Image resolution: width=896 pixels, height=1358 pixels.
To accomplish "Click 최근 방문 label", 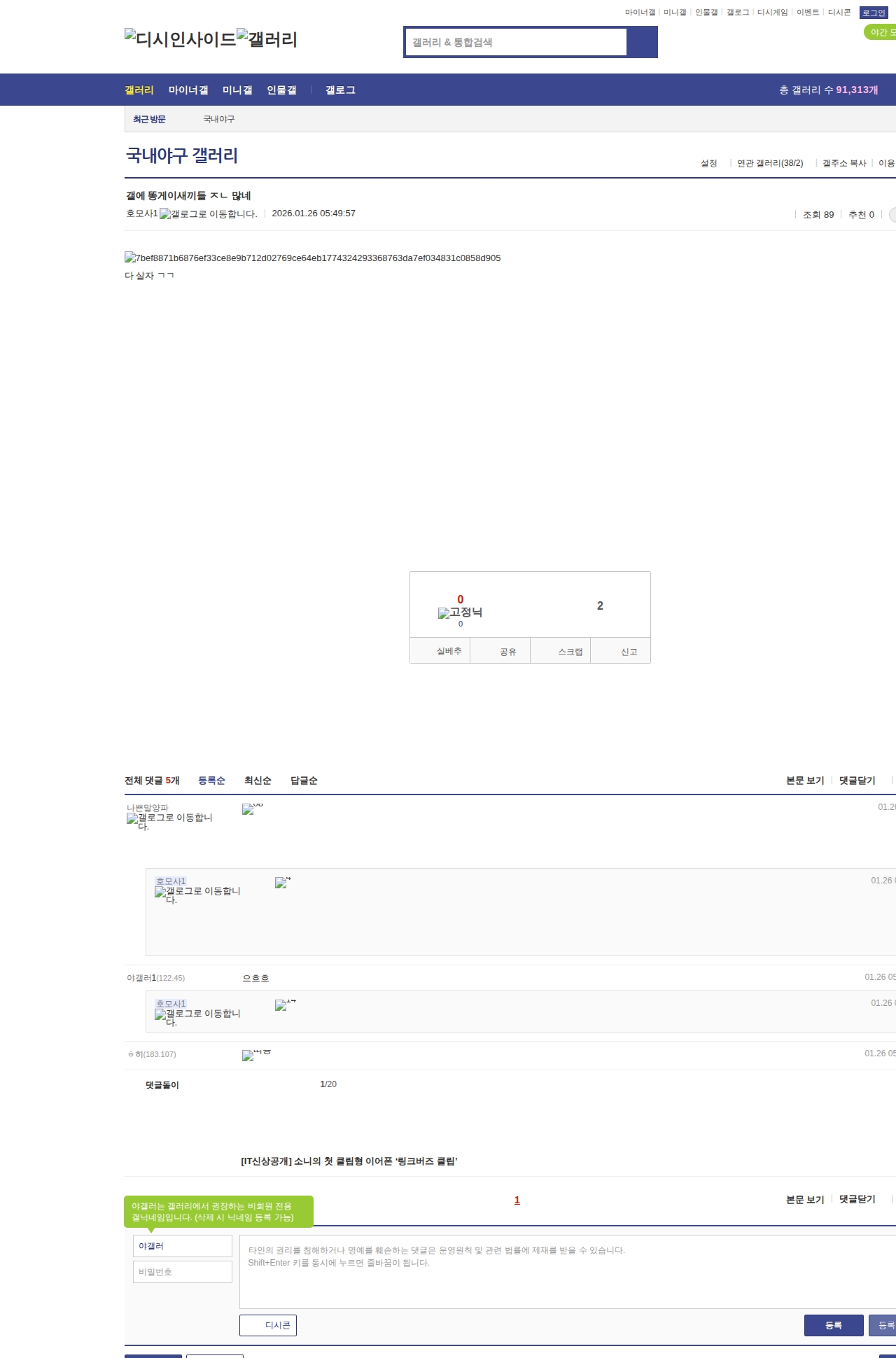I will [x=149, y=119].
